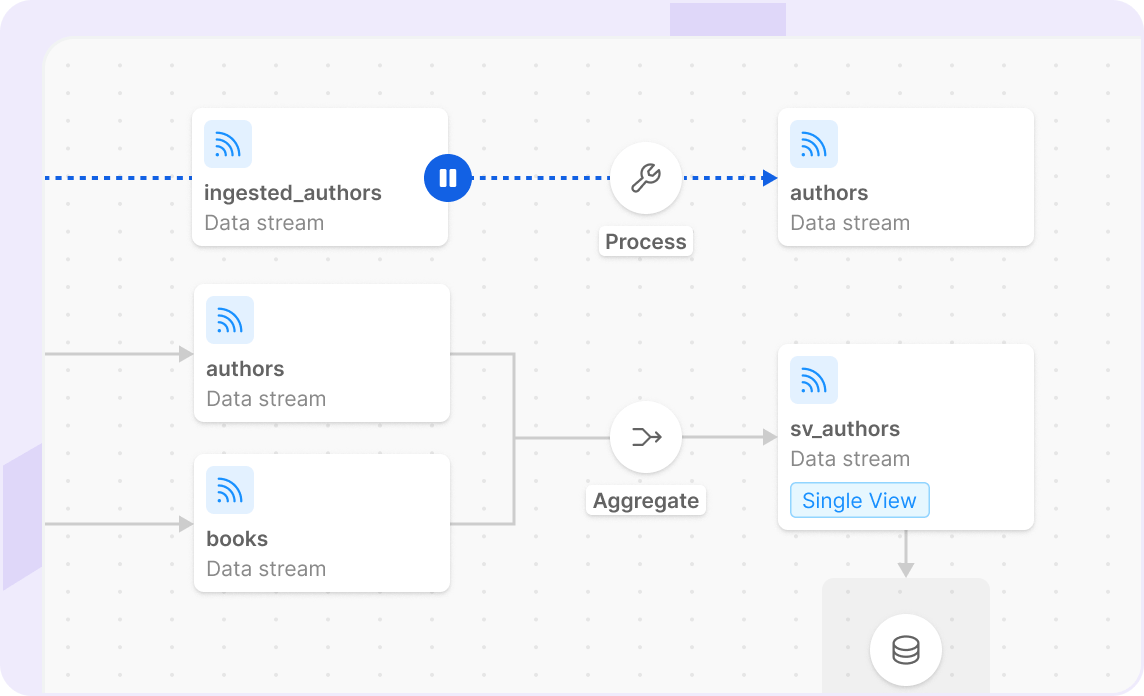The width and height of the screenshot is (1144, 696).
Task: Click the sv_authors data stream icon
Action: click(814, 380)
